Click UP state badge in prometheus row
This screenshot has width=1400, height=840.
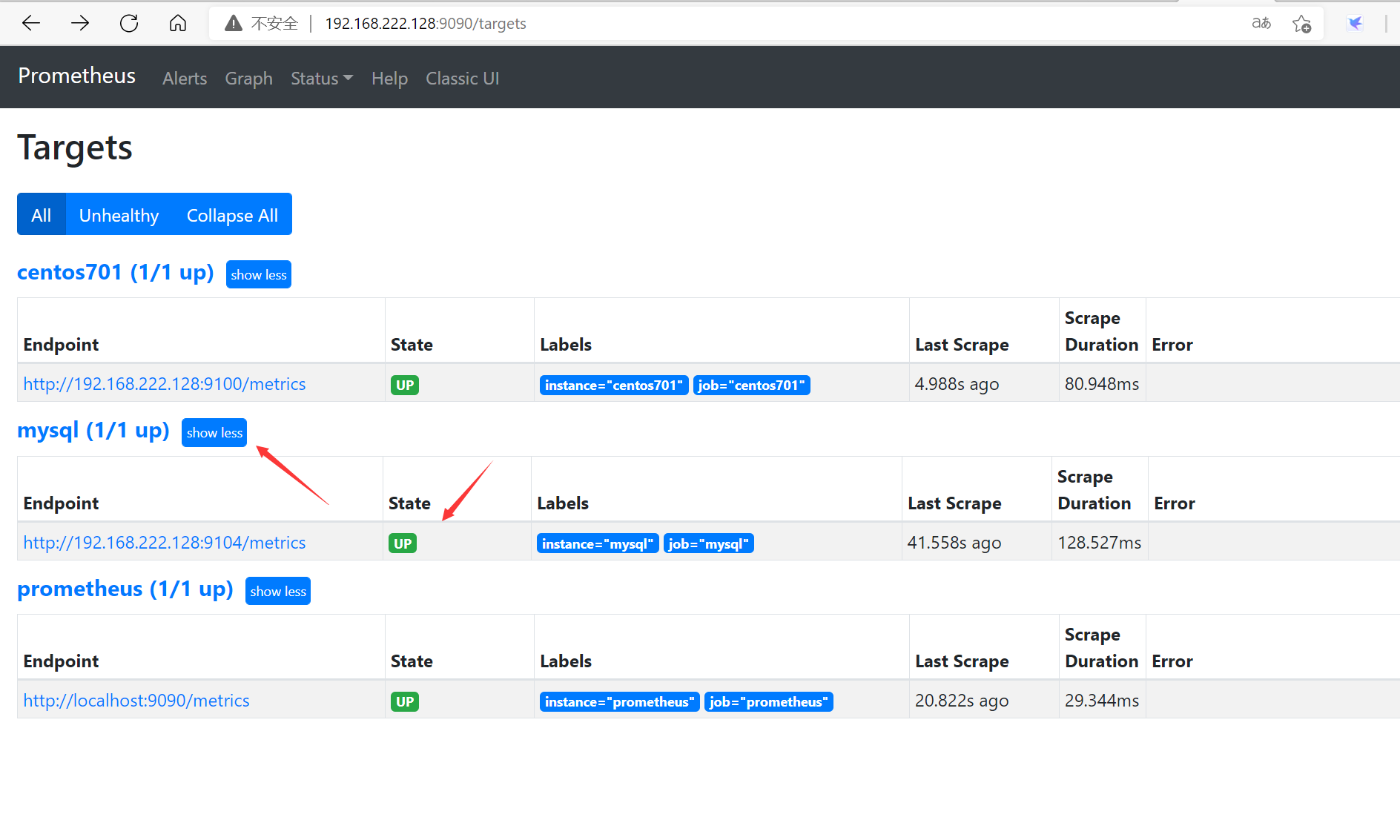(x=405, y=701)
